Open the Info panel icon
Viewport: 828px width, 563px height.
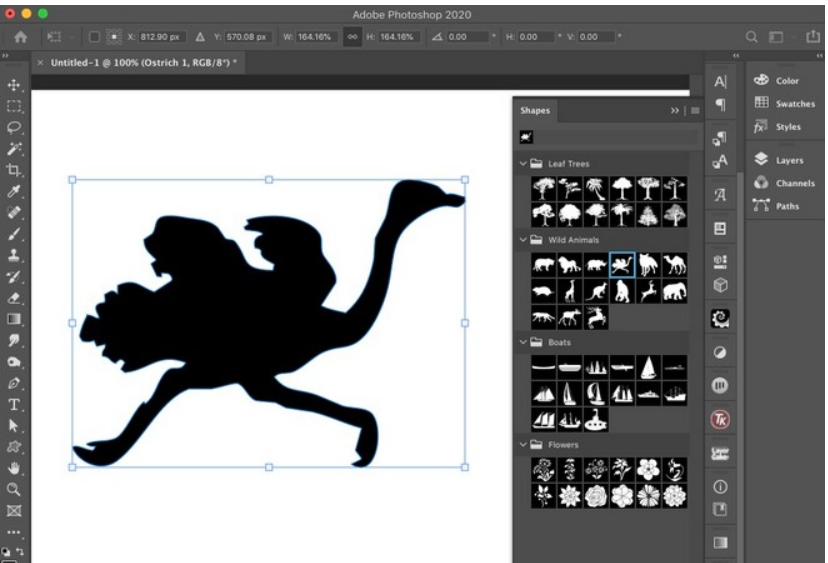tap(720, 486)
